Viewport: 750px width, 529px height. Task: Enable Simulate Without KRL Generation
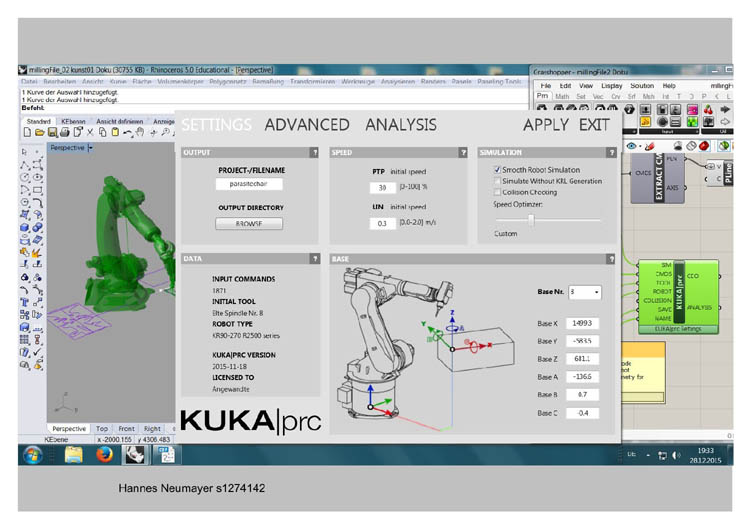[x=497, y=181]
